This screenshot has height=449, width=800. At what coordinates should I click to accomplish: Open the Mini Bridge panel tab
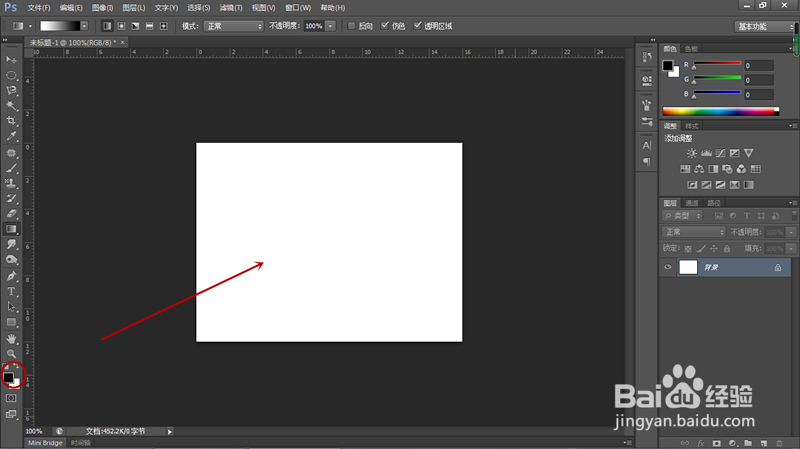pos(45,443)
